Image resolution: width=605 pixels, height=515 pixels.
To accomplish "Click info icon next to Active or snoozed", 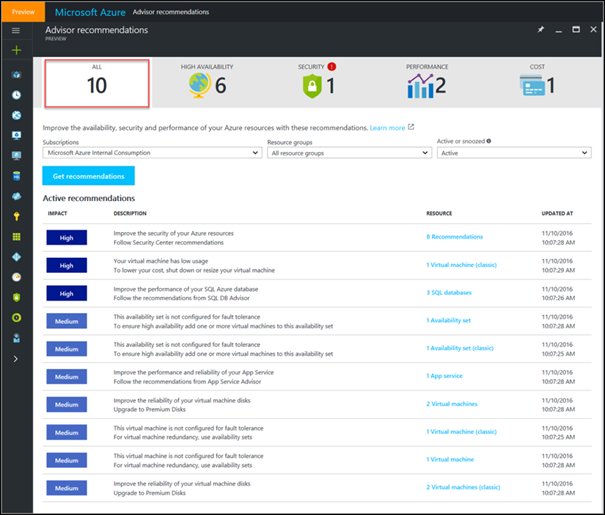I will click(489, 141).
